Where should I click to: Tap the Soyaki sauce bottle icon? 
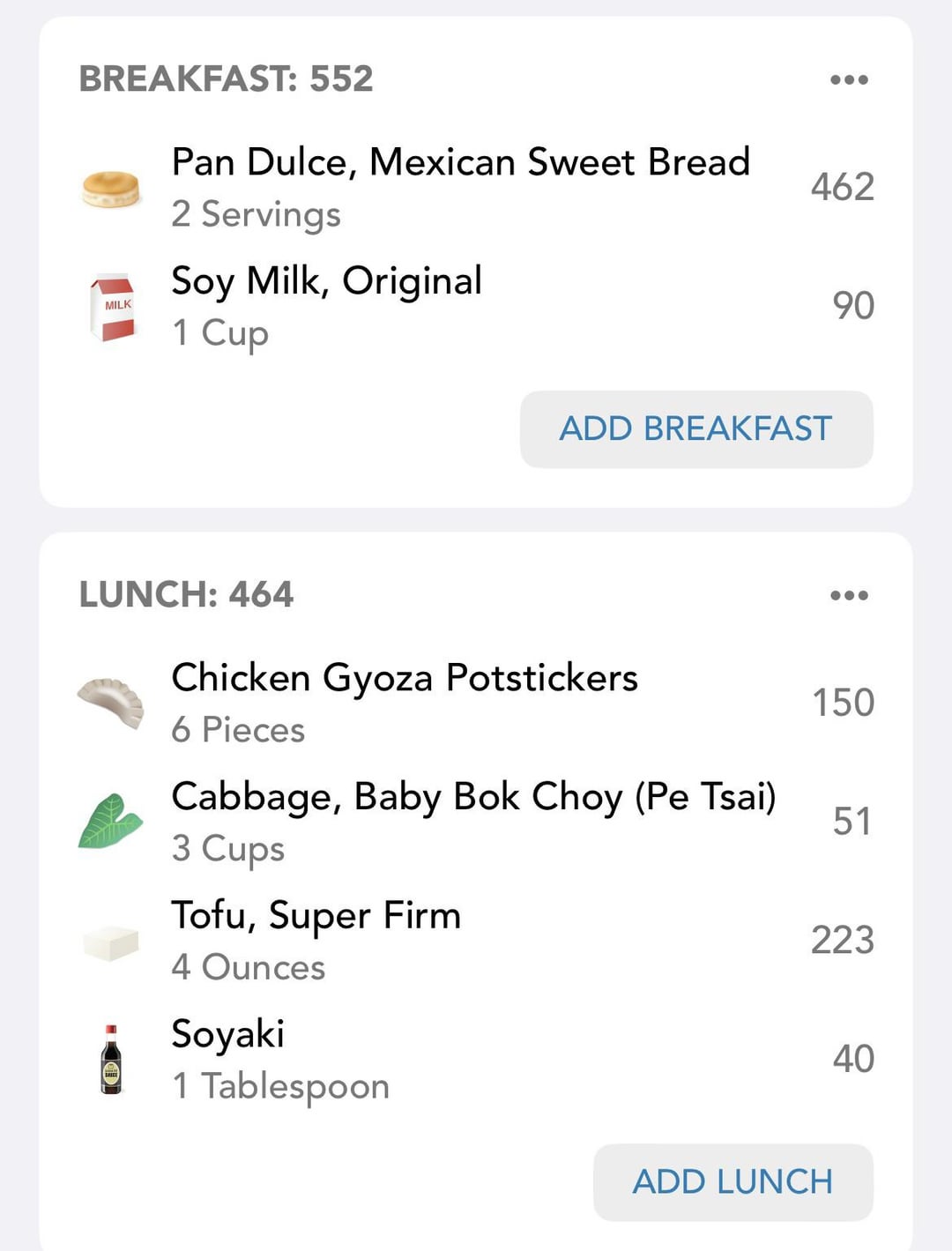(111, 1059)
